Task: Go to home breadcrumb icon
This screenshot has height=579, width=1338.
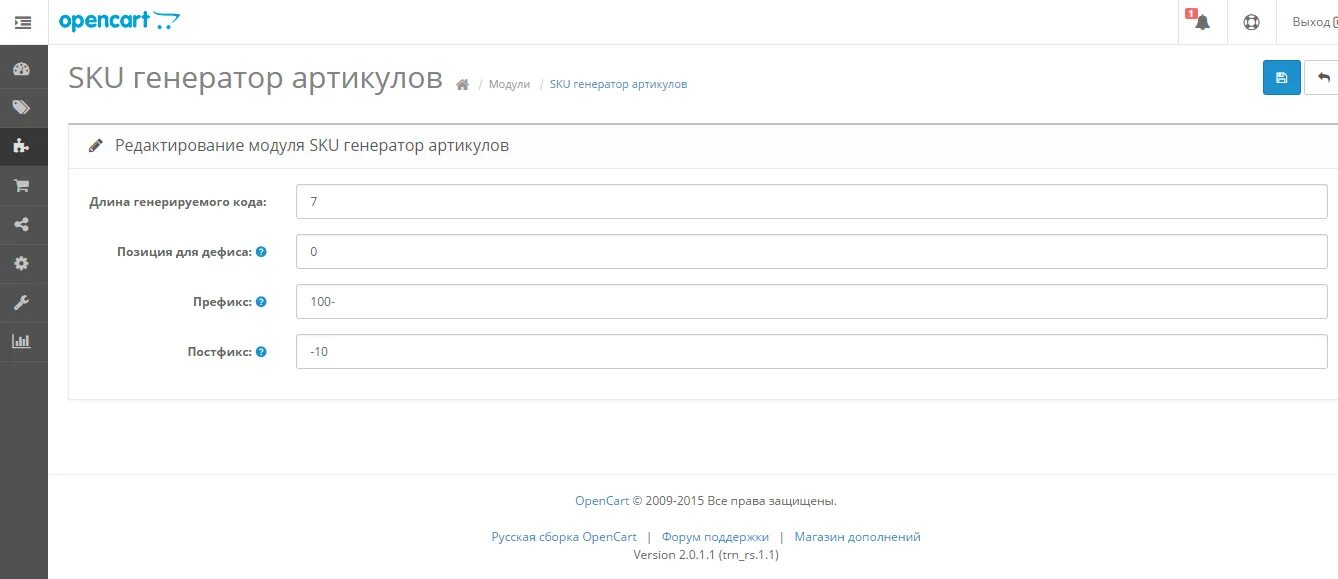Action: [x=462, y=85]
